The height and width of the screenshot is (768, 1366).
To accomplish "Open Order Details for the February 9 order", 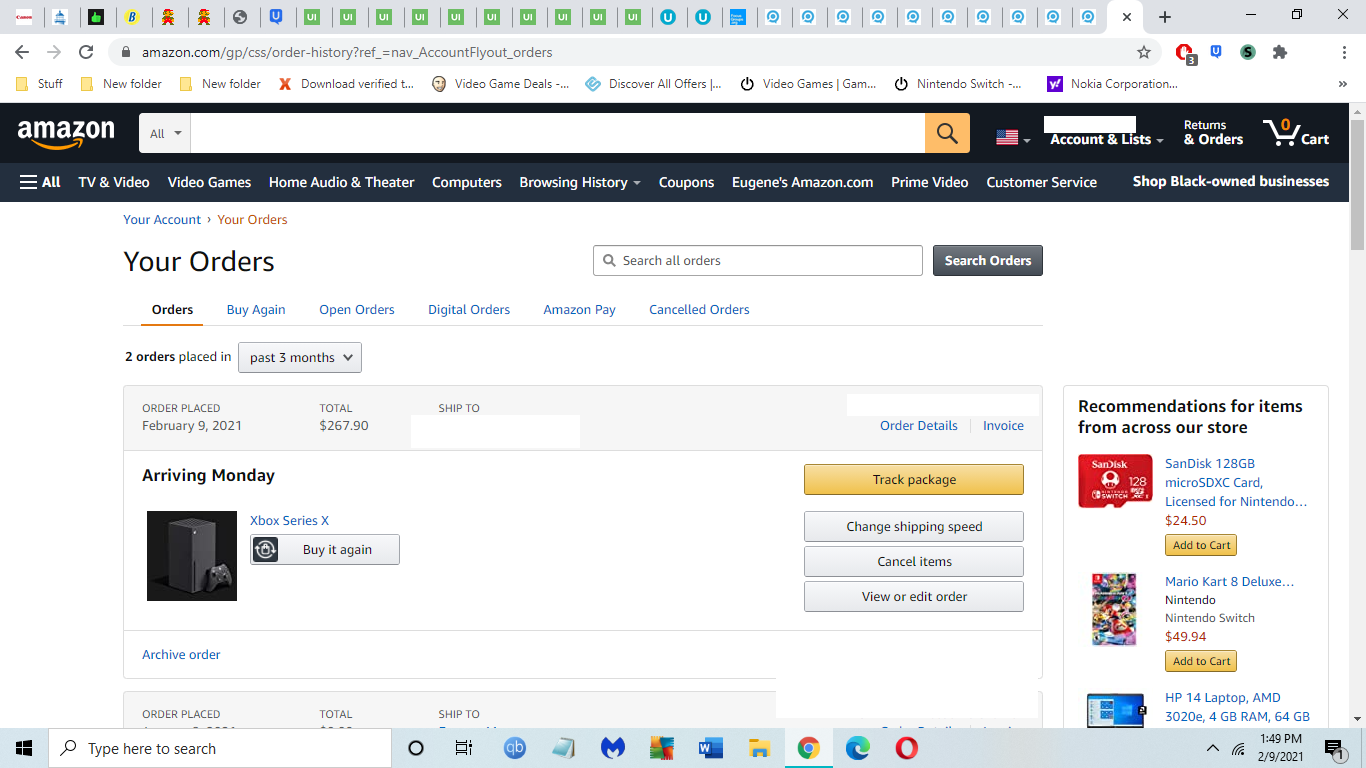I will (919, 425).
